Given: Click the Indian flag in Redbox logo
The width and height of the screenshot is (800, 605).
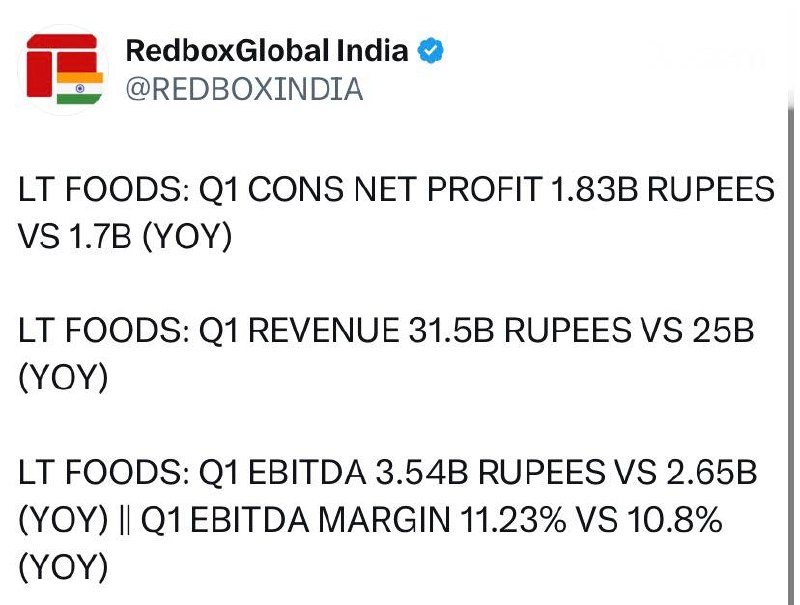Looking at the screenshot, I should point(80,88).
